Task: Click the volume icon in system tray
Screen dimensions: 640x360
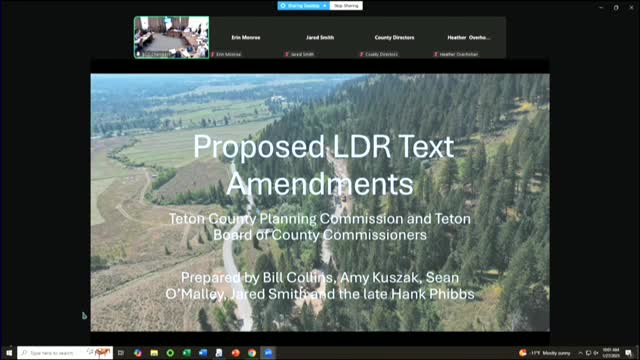Action: 596,353
